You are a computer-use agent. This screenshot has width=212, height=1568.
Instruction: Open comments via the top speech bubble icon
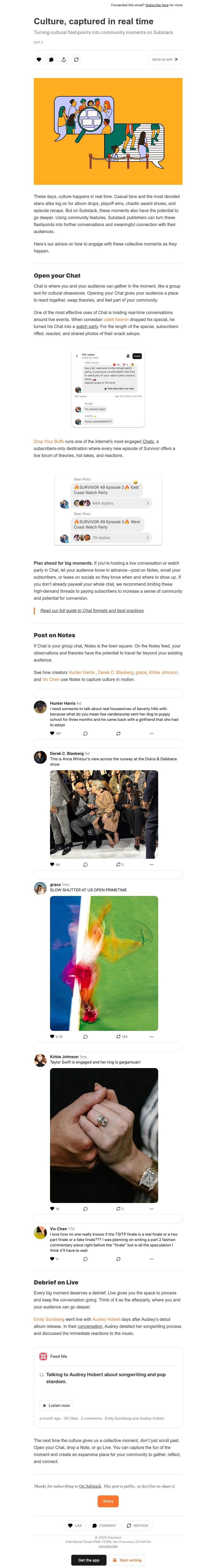[x=51, y=60]
